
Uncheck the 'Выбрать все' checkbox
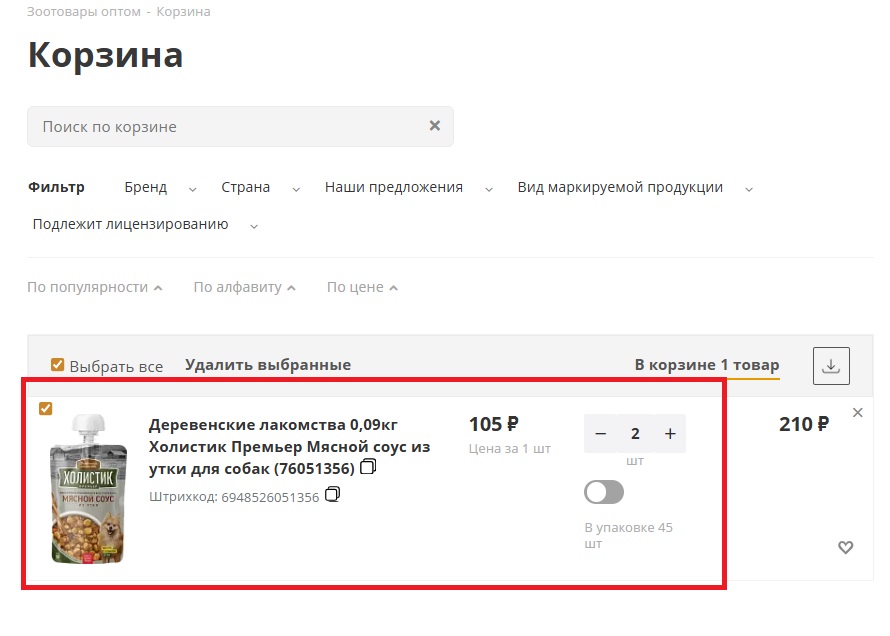57,365
